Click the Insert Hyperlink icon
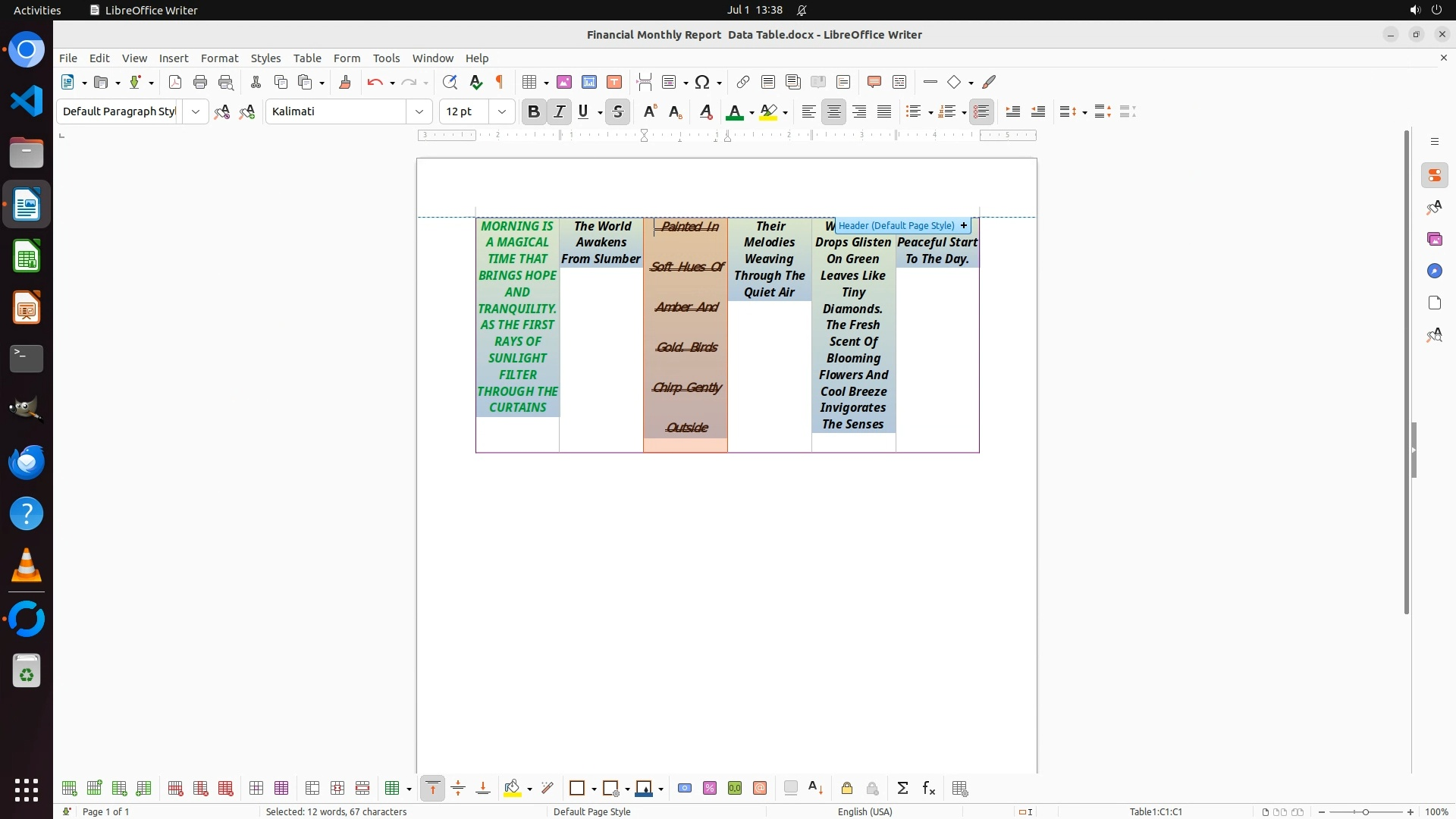 tap(743, 82)
